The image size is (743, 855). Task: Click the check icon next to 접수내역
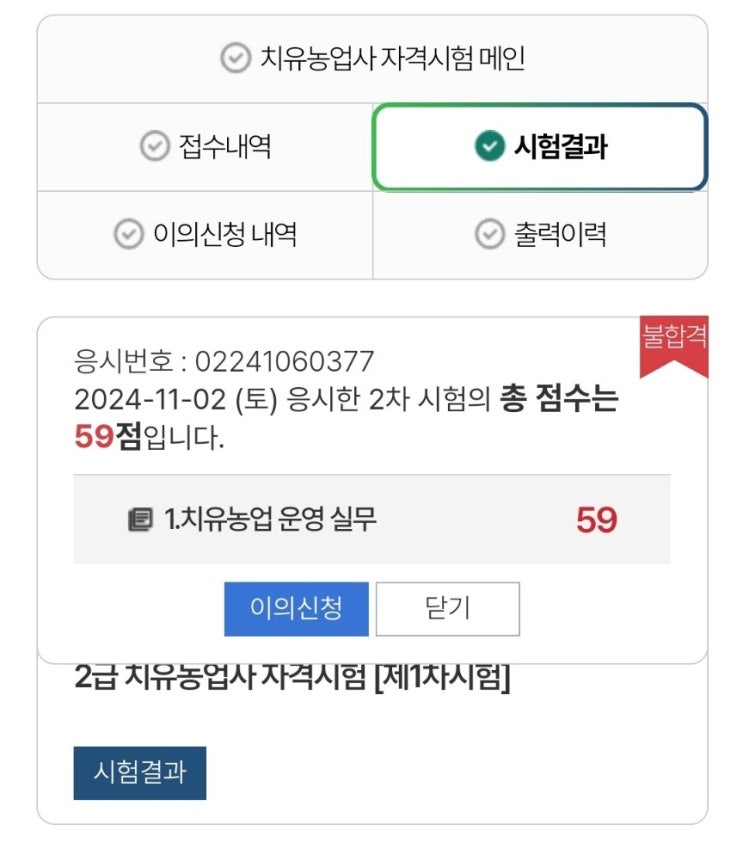[x=153, y=147]
